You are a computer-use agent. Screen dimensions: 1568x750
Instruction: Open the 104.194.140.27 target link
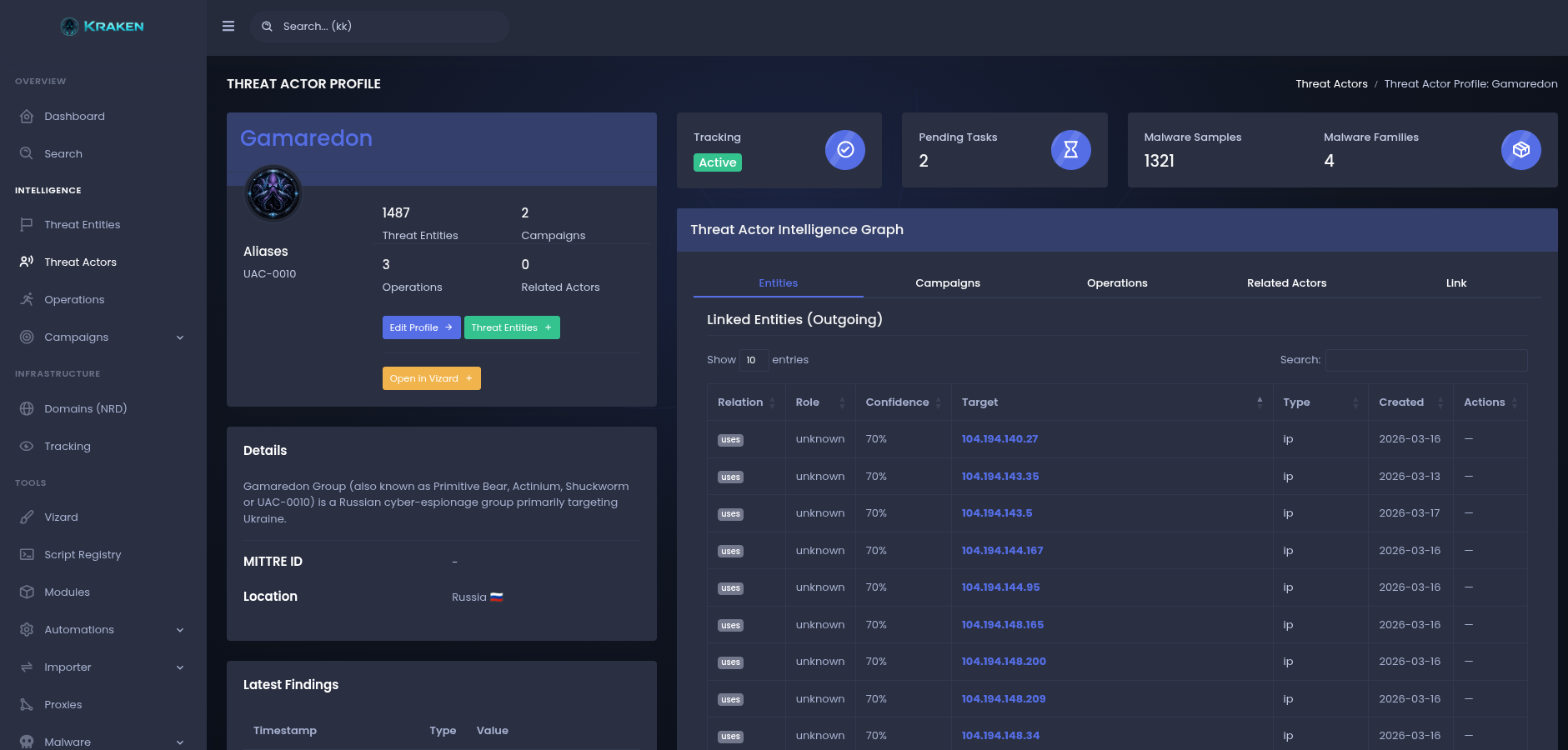pos(999,439)
